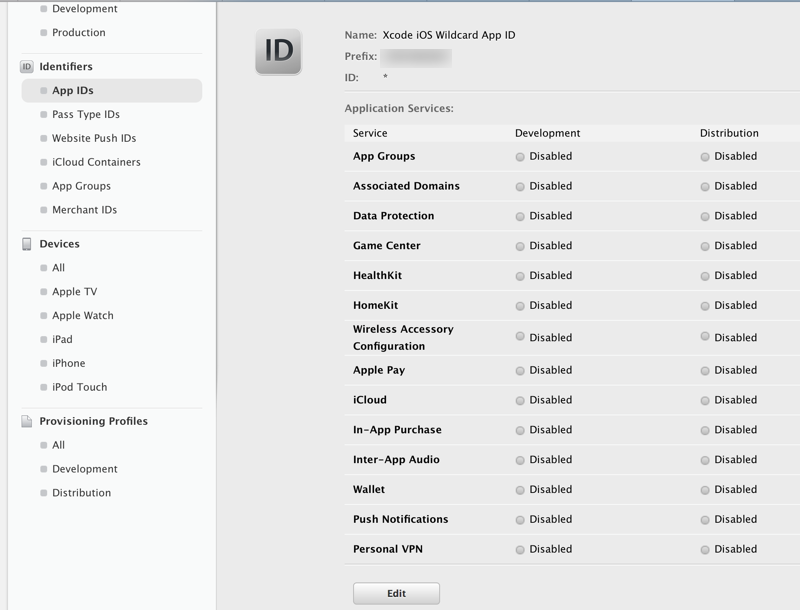Click the App Groups Development status indicator
800x610 pixels.
point(520,157)
